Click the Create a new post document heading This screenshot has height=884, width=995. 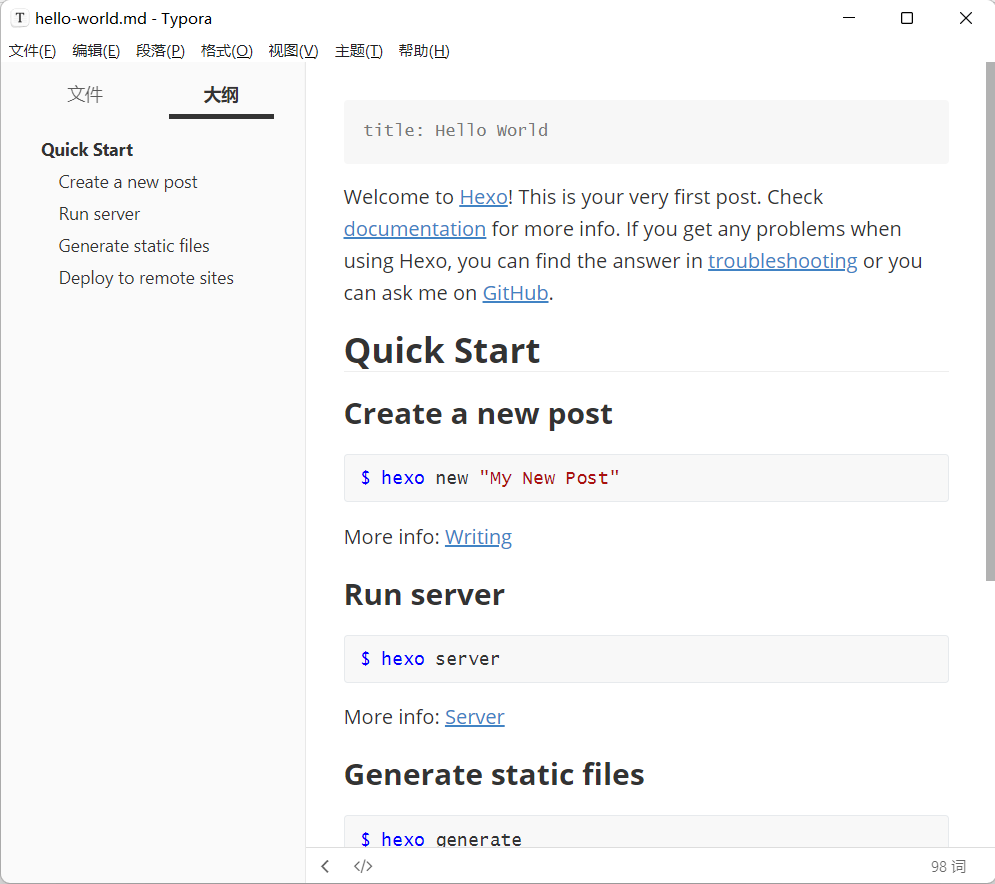tap(478, 414)
